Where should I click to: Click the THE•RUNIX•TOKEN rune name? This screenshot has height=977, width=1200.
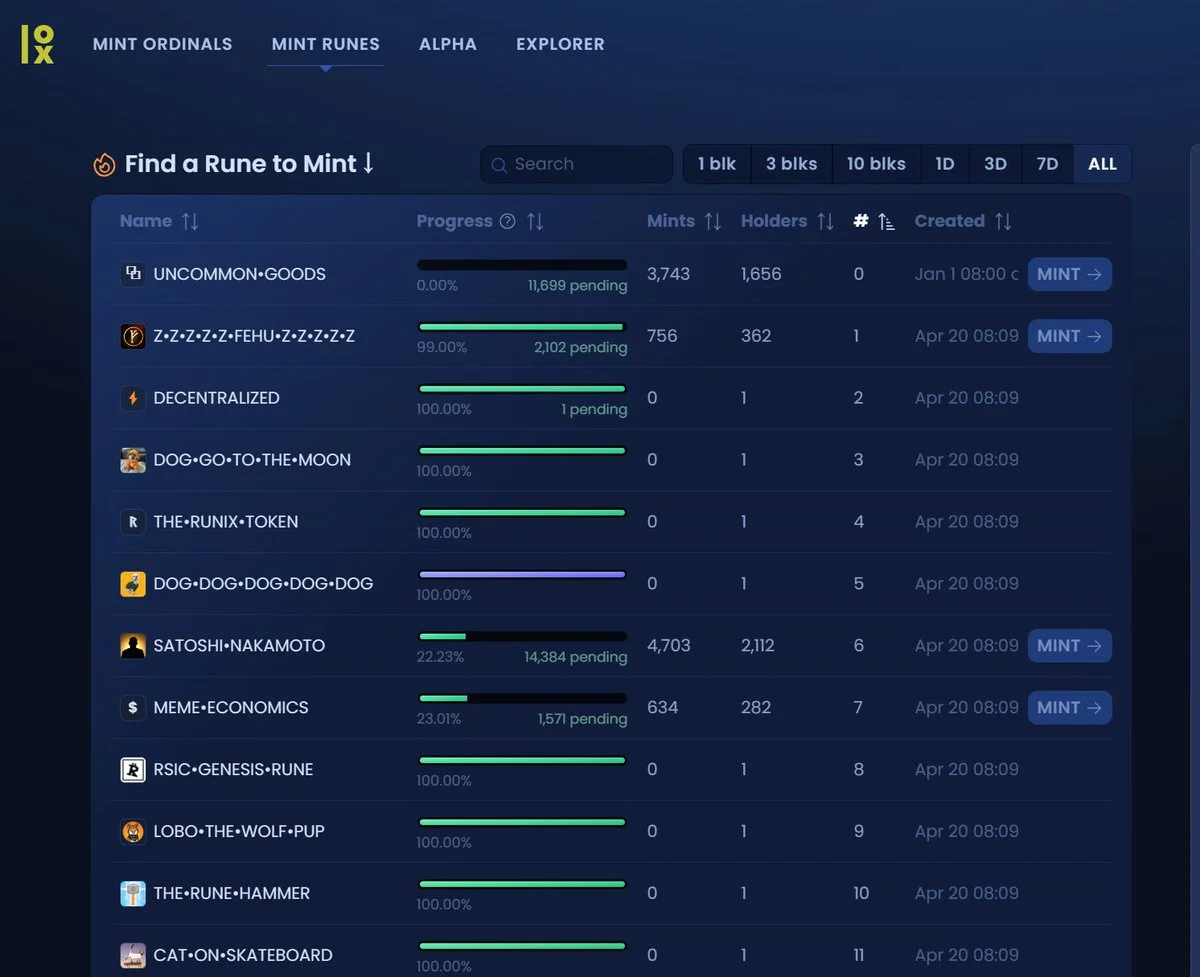[x=226, y=522]
